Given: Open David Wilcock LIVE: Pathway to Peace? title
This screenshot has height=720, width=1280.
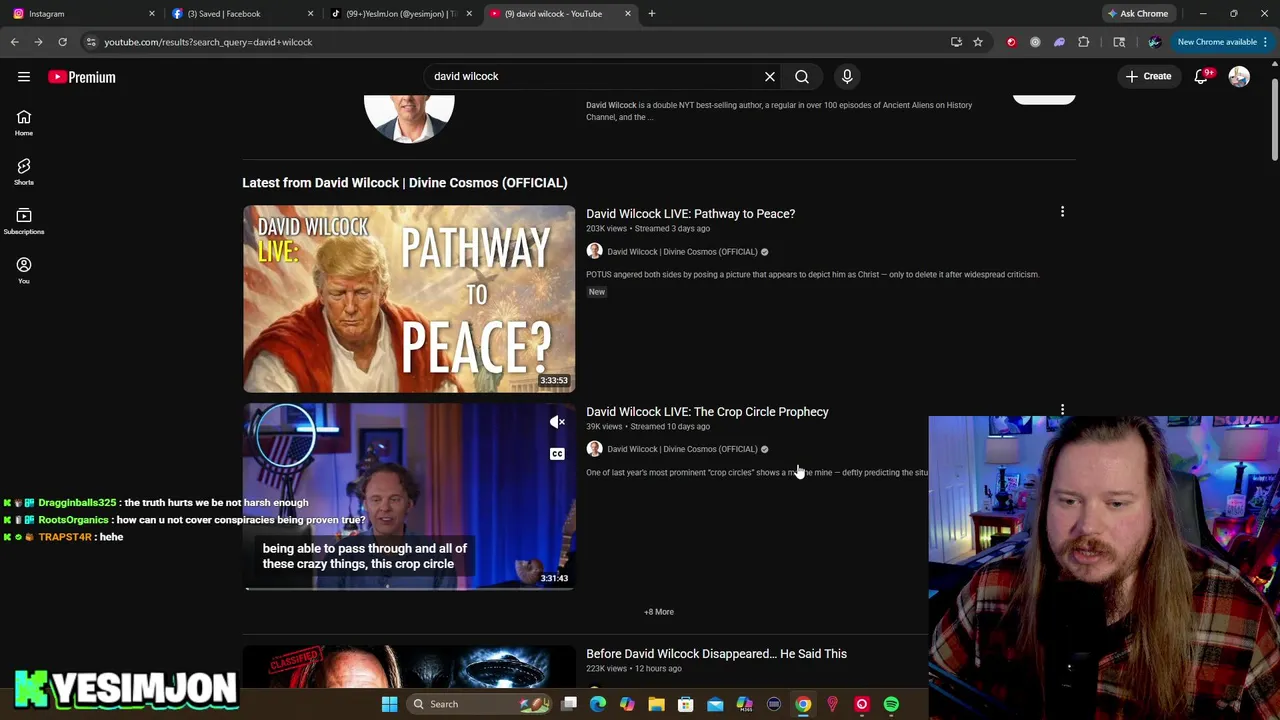Looking at the screenshot, I should (690, 213).
